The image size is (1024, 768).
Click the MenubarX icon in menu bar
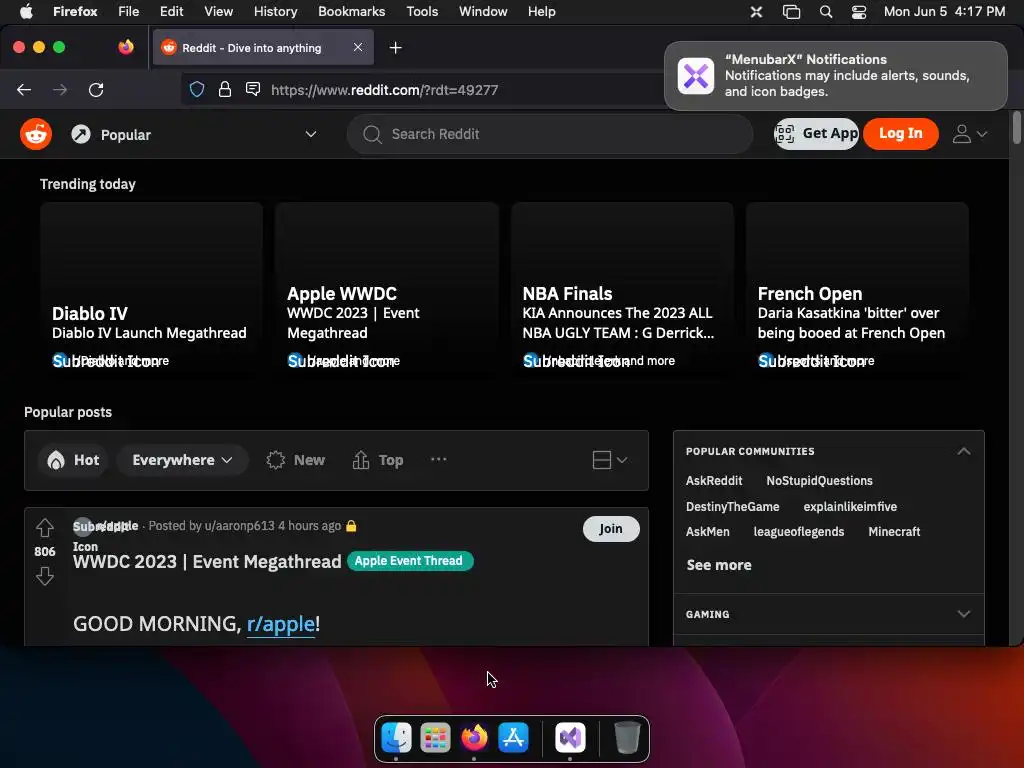[756, 11]
